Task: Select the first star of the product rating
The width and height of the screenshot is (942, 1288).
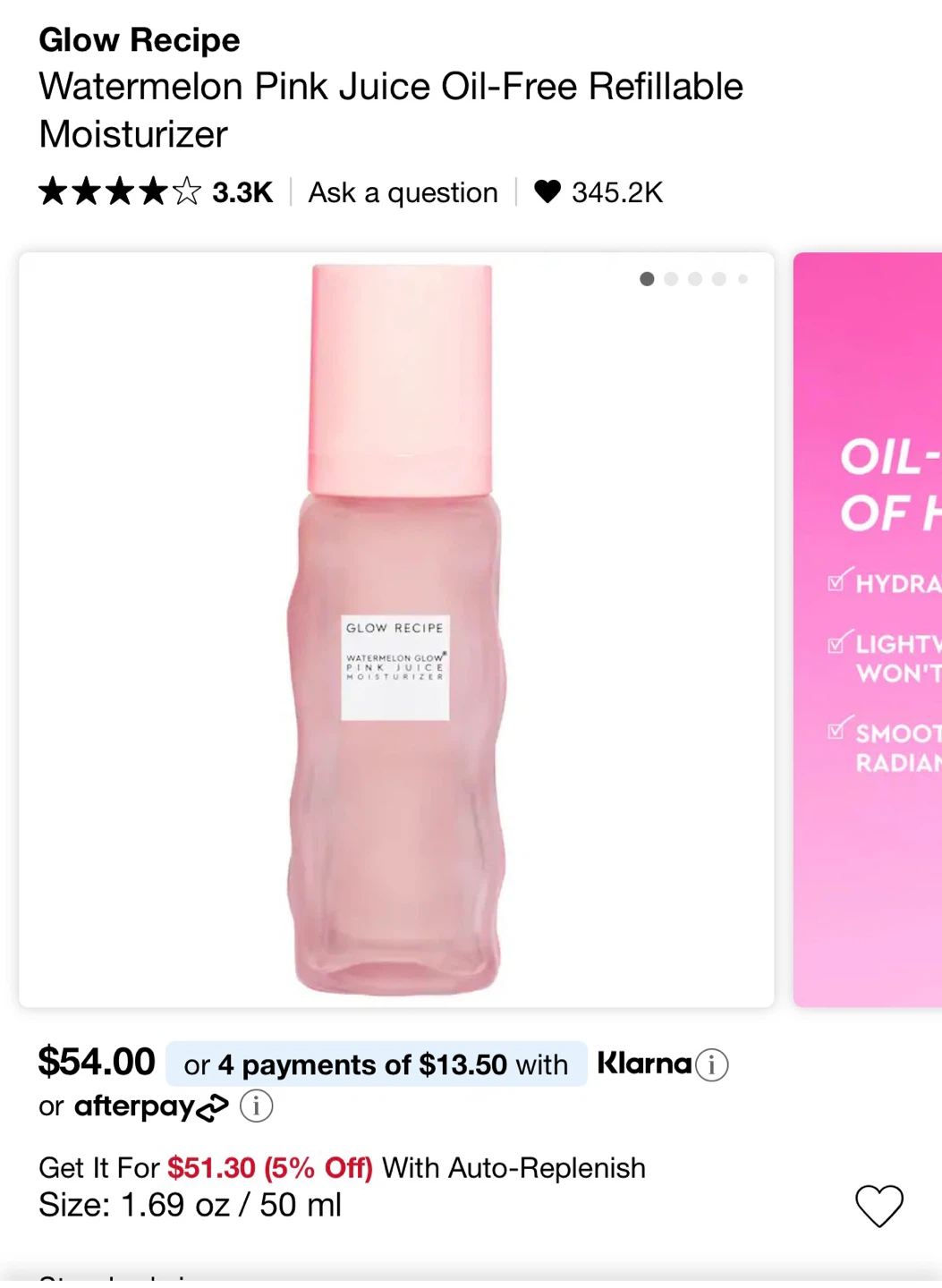Action: 52,191
